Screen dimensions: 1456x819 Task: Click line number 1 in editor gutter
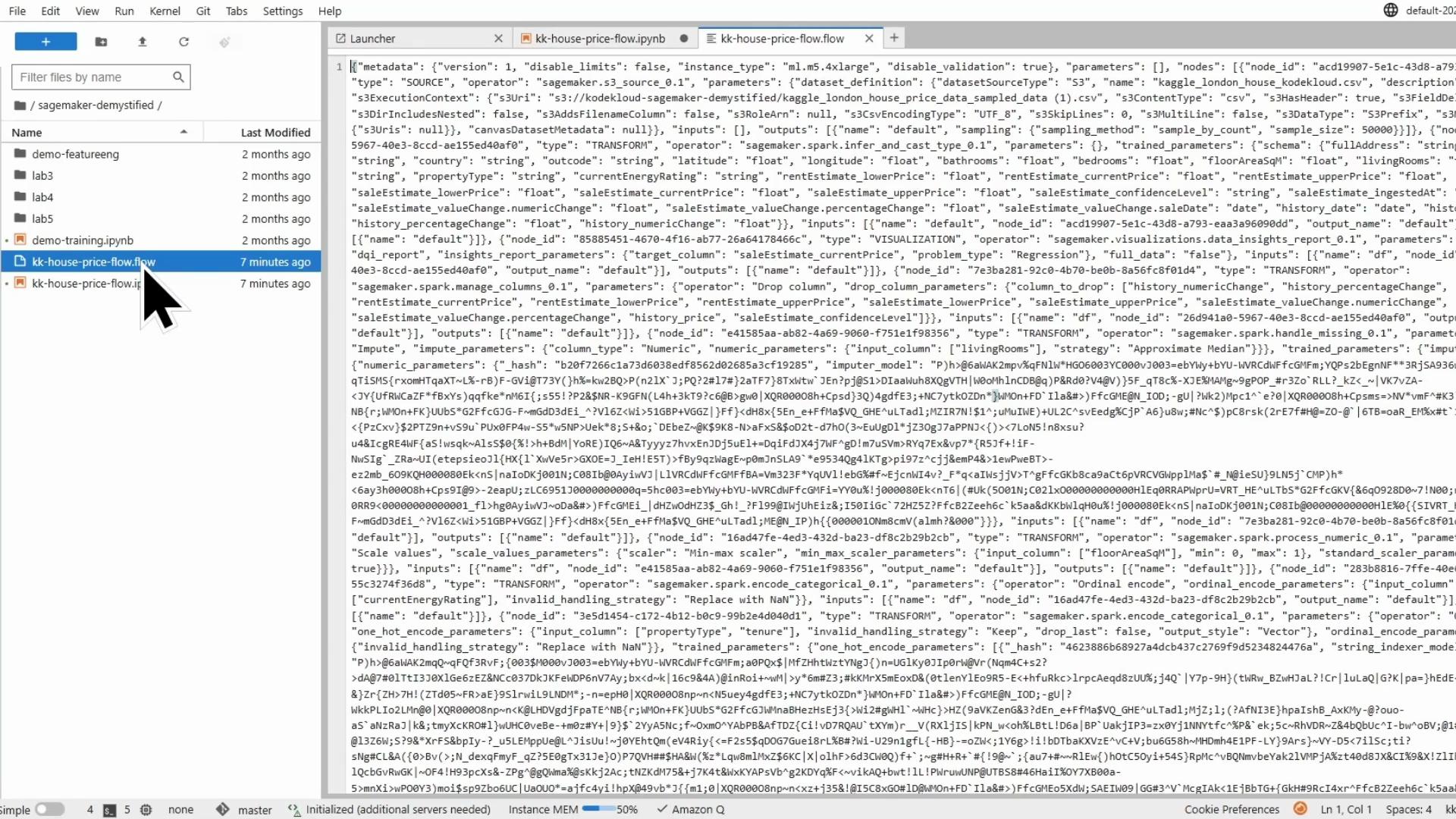pos(339,67)
